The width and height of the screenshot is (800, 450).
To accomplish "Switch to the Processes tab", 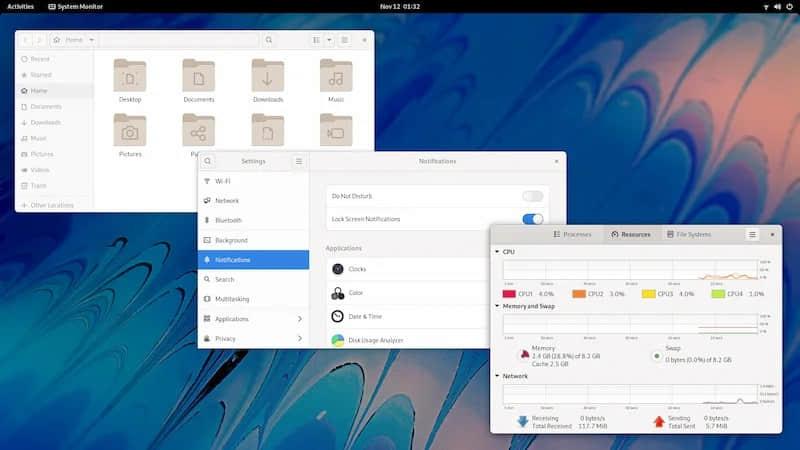I will 572,234.
